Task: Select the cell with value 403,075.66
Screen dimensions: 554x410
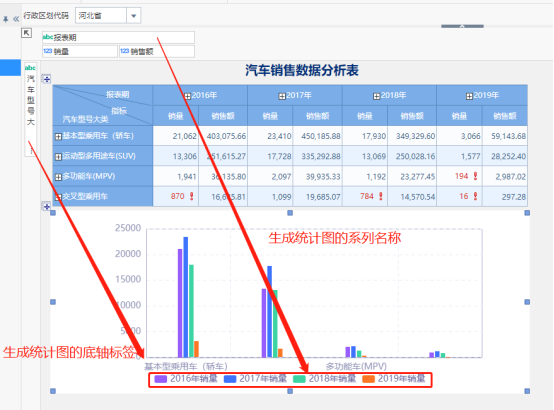Action: click(x=223, y=136)
